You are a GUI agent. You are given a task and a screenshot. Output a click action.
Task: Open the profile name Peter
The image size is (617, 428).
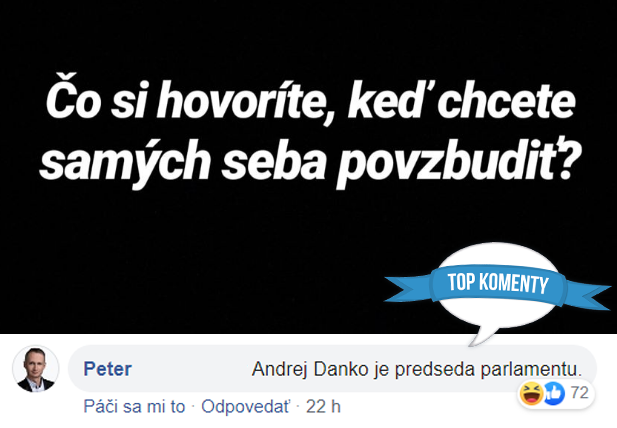tap(107, 369)
